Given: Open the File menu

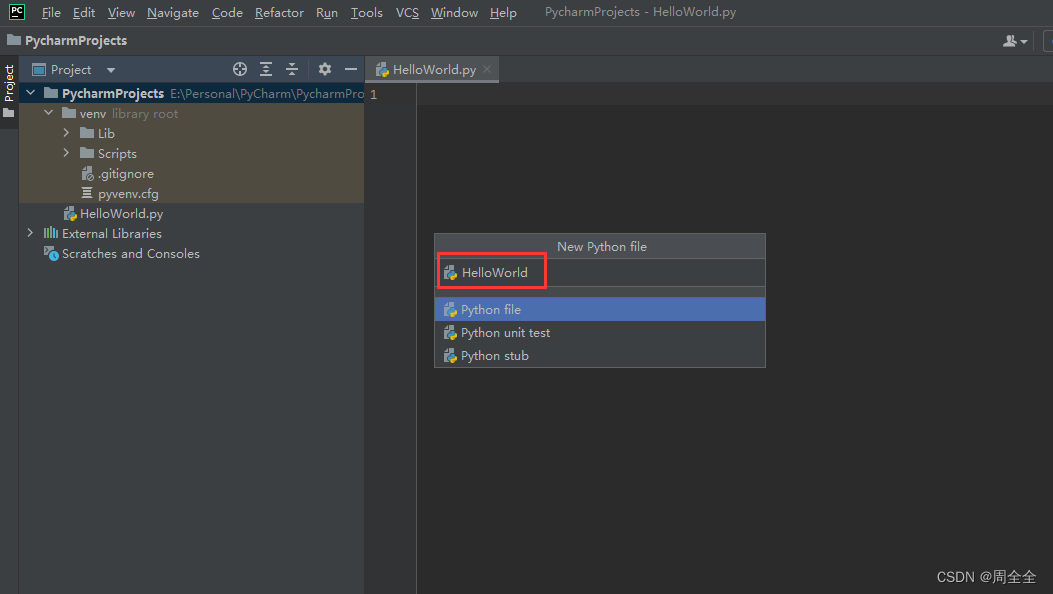Looking at the screenshot, I should click(x=51, y=13).
